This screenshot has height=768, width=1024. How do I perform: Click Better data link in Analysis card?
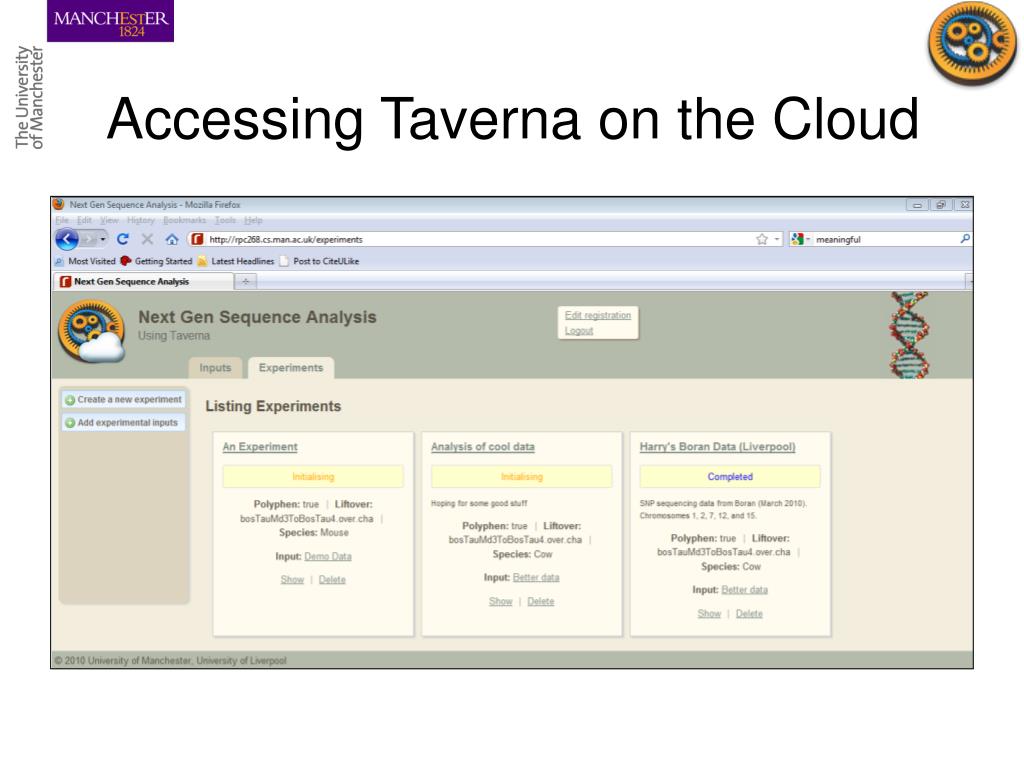tap(536, 577)
